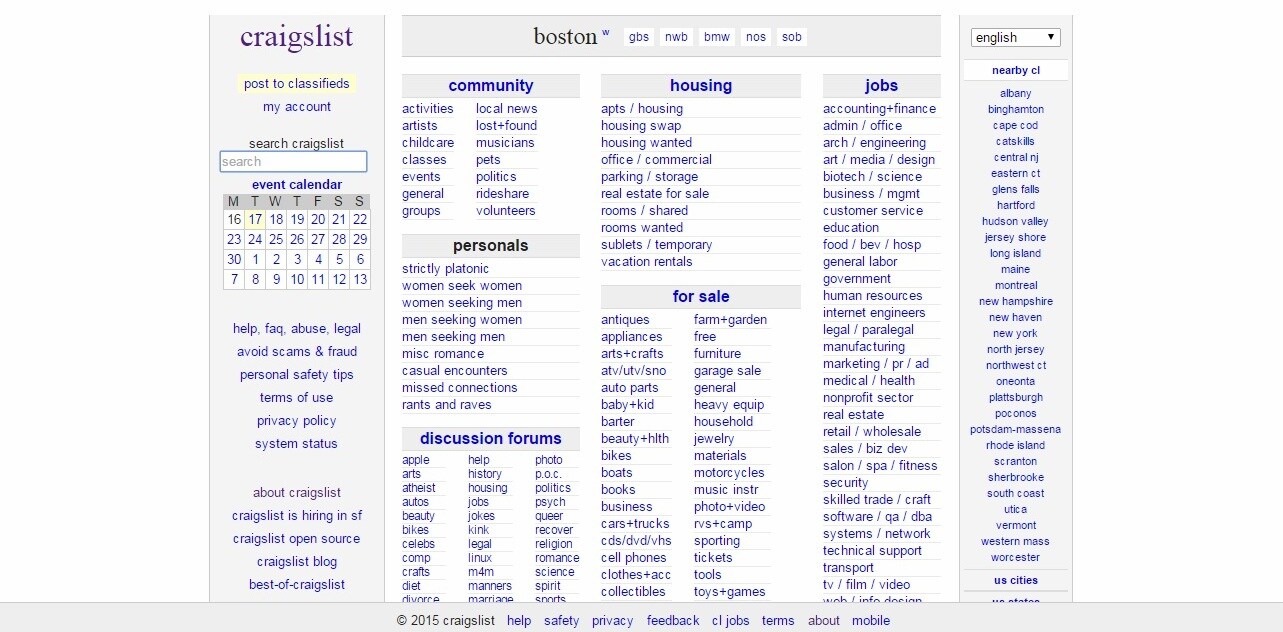Open the discussion forums header
Viewport: 1283px width, 632px height.
[x=491, y=439]
